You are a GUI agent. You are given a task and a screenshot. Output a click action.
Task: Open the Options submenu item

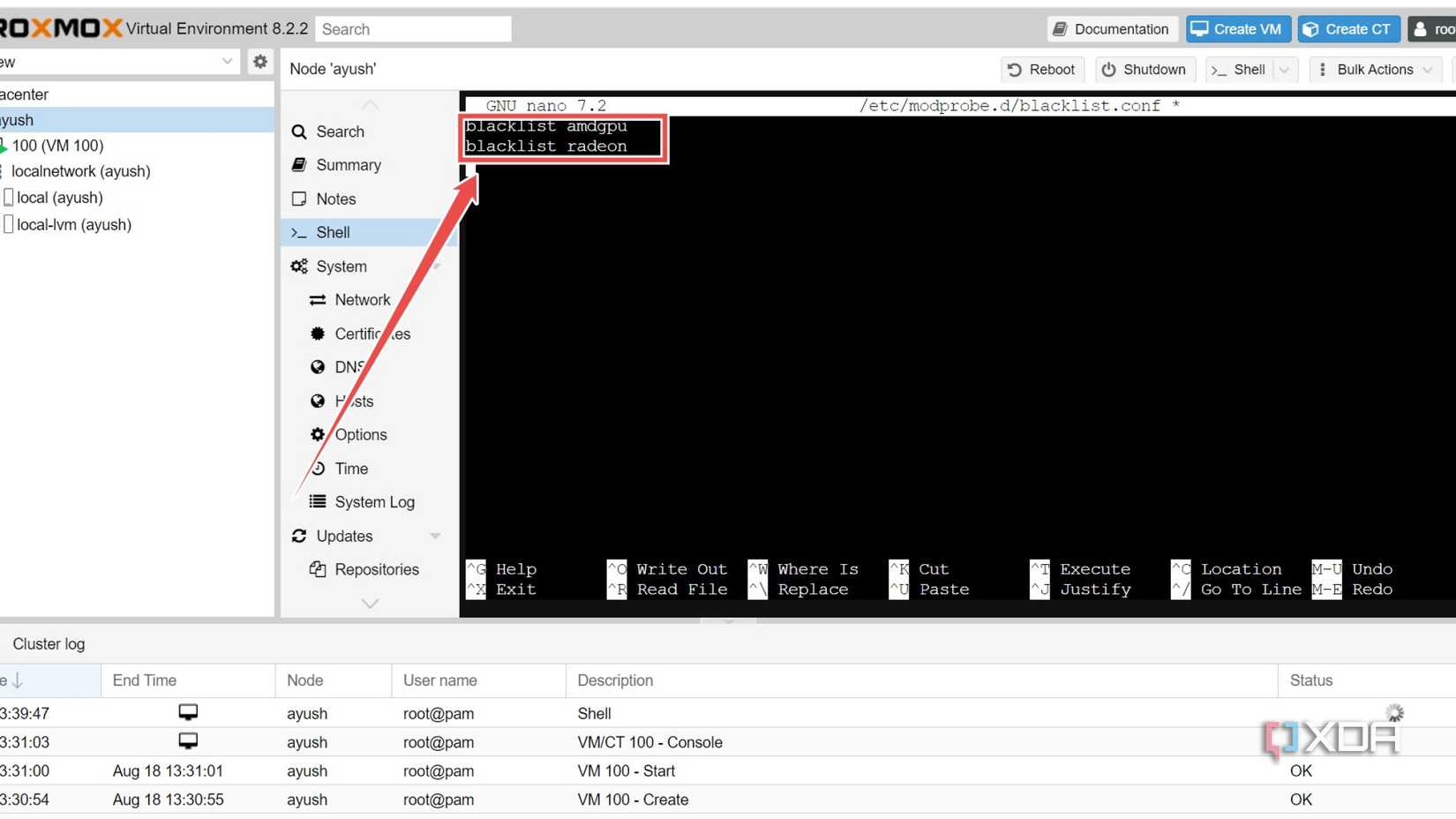pyautogui.click(x=369, y=434)
